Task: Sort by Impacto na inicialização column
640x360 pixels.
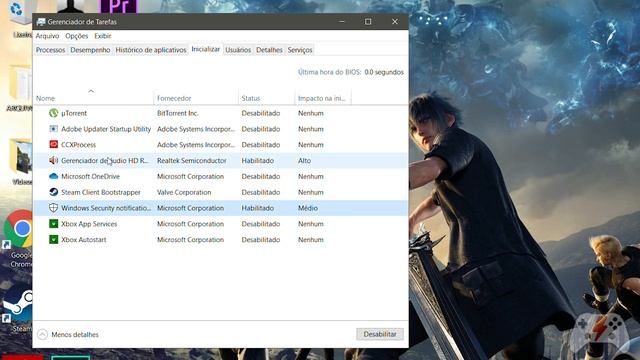Action: [x=322, y=98]
